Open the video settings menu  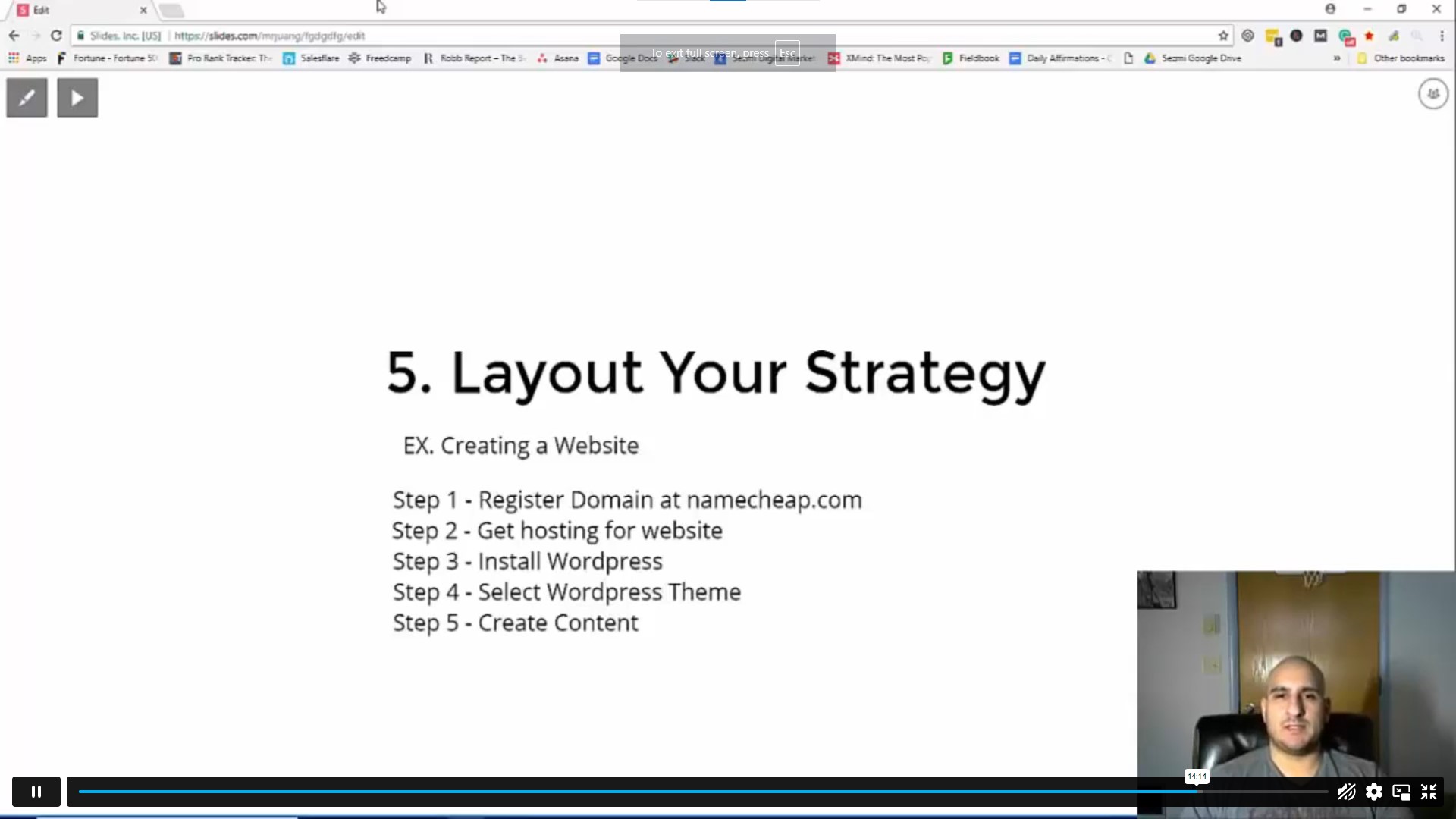1374,791
